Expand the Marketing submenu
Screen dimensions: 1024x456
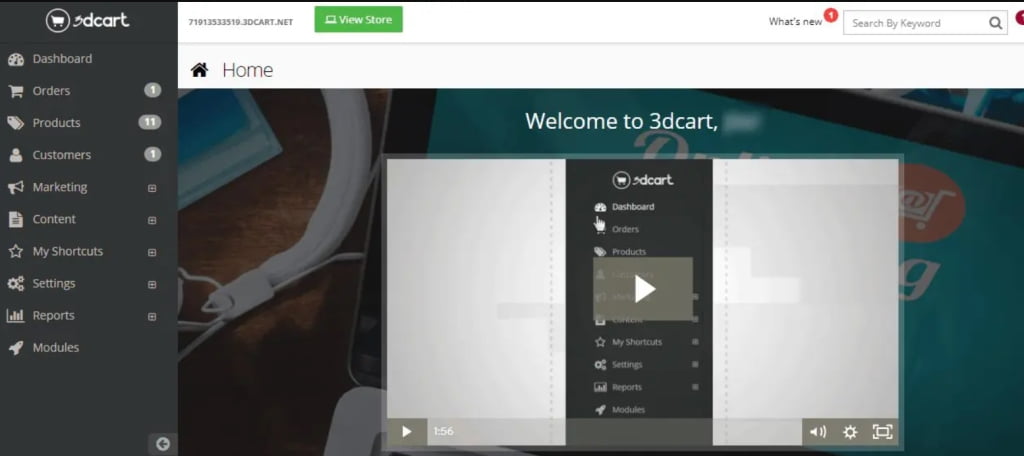tap(152, 188)
